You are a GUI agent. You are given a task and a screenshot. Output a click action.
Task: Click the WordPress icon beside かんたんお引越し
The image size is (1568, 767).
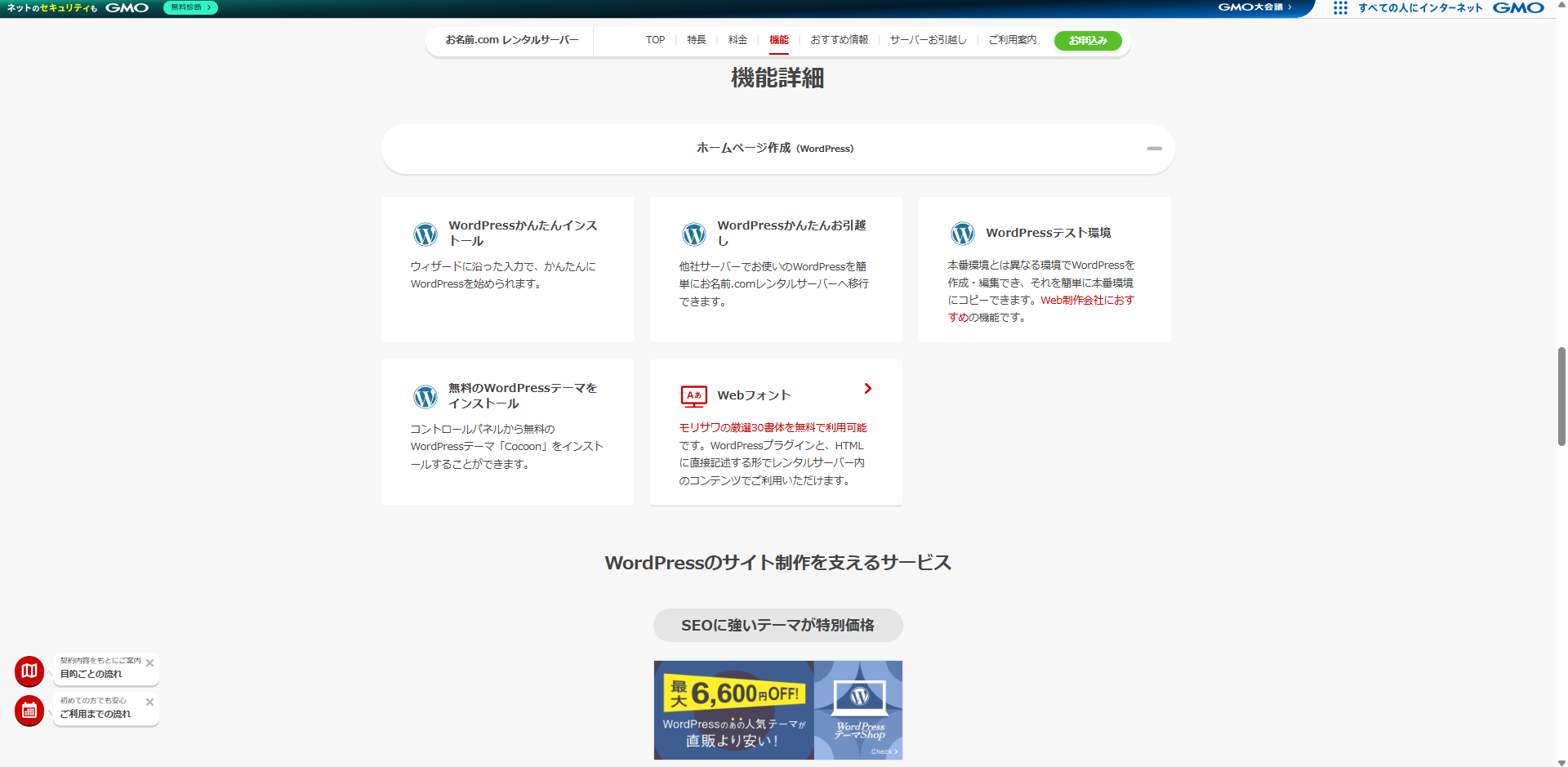tap(693, 234)
